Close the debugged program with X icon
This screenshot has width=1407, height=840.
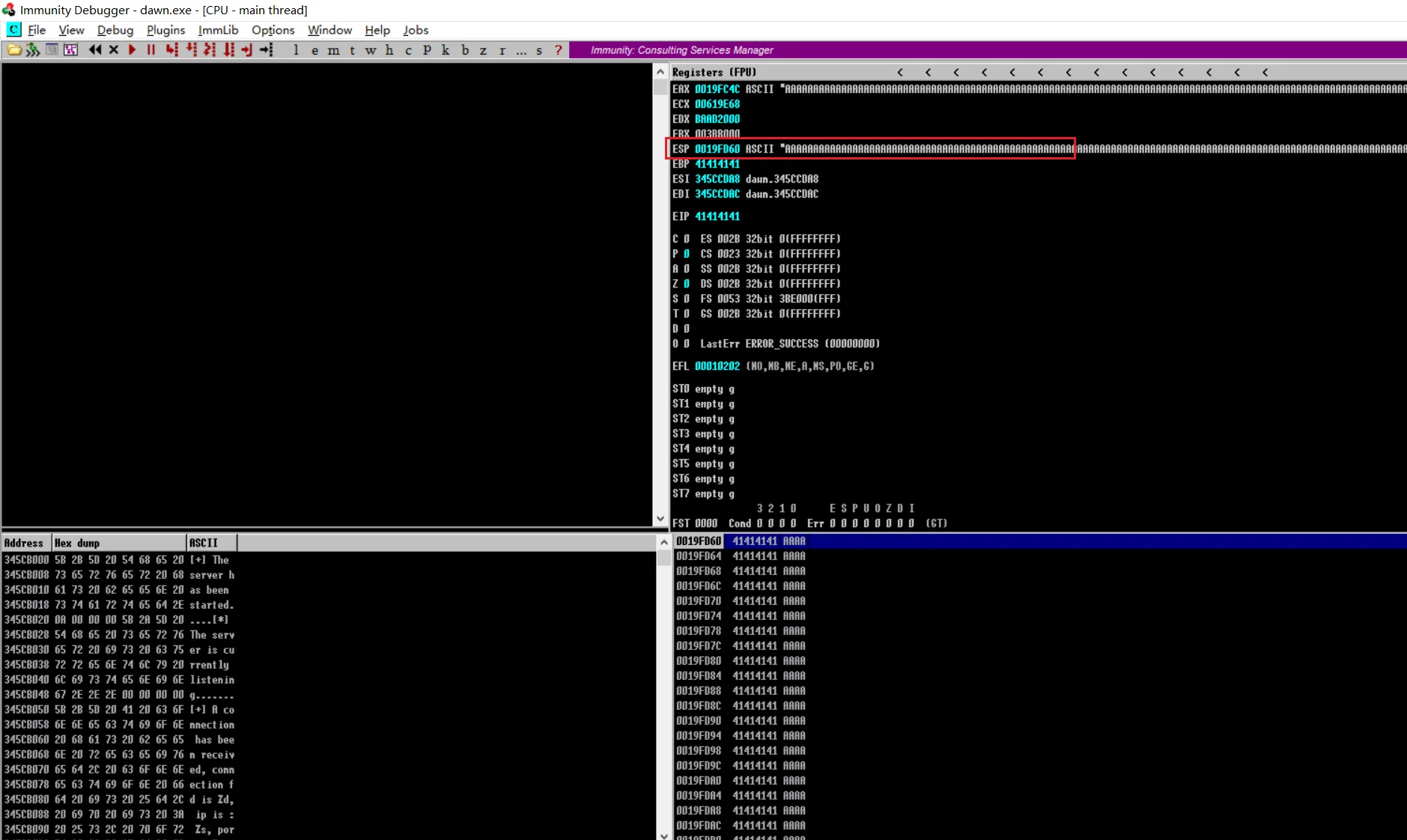point(114,50)
